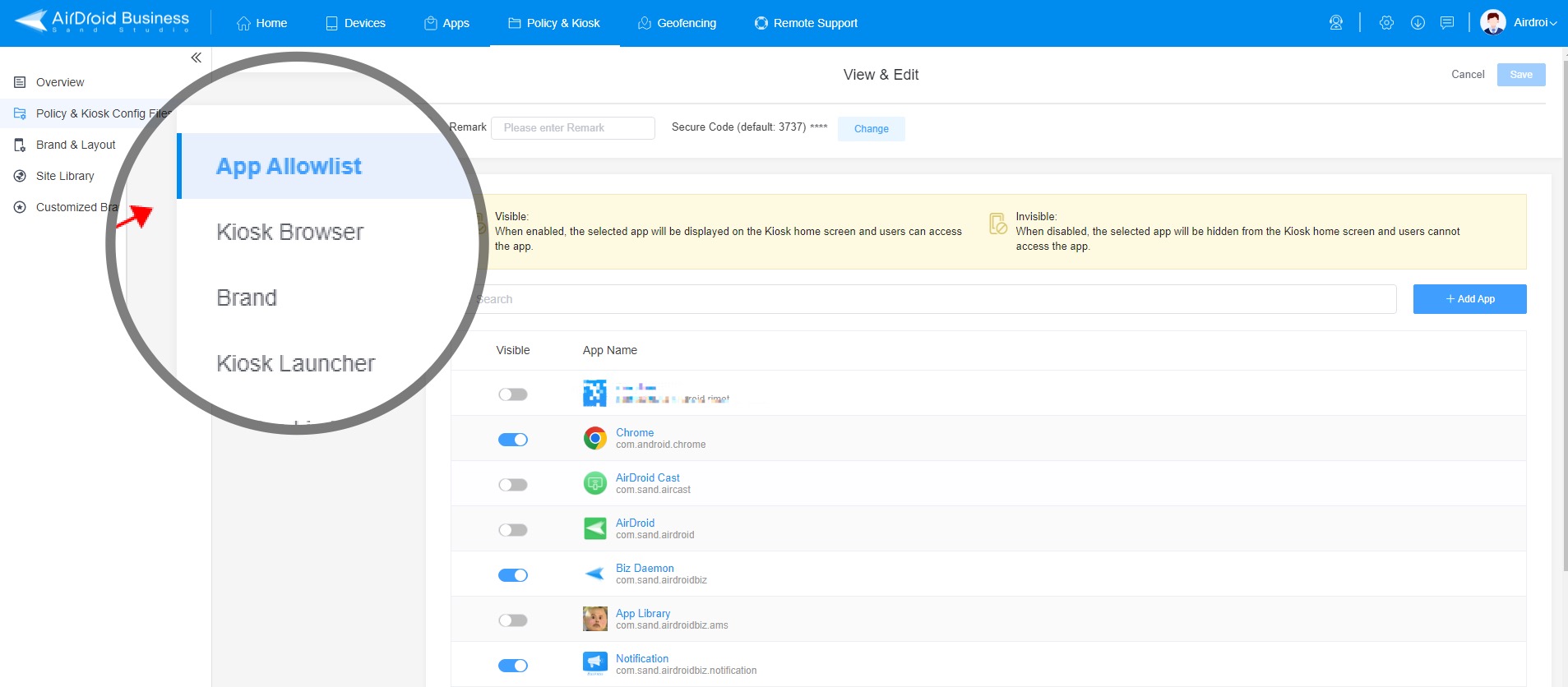
Task: Enable visibility toggle for AirDroid Cast
Action: pos(513,485)
